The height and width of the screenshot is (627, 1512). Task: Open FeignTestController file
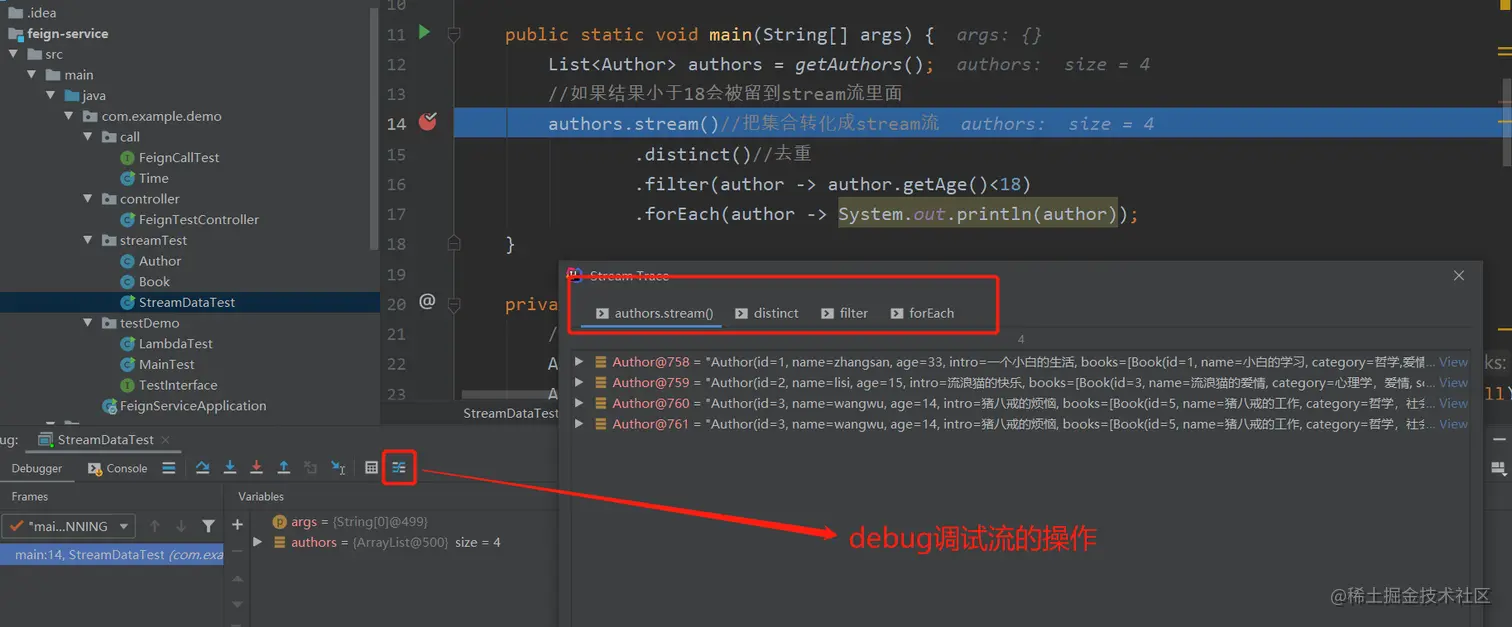[x=199, y=219]
